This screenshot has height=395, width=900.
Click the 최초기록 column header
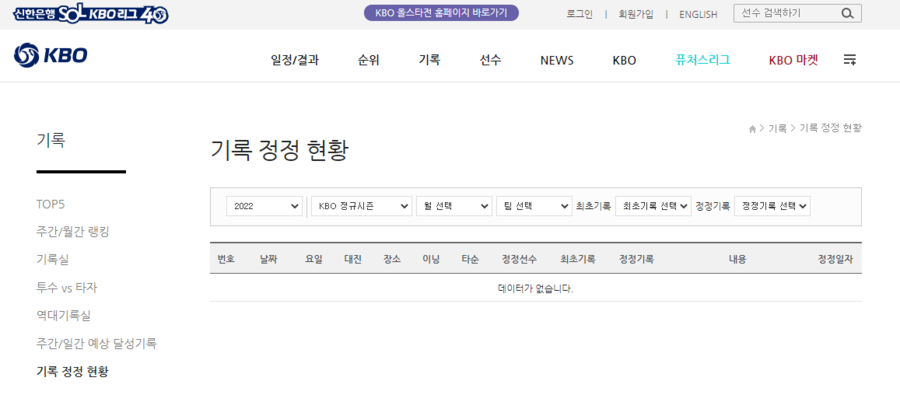point(578,260)
